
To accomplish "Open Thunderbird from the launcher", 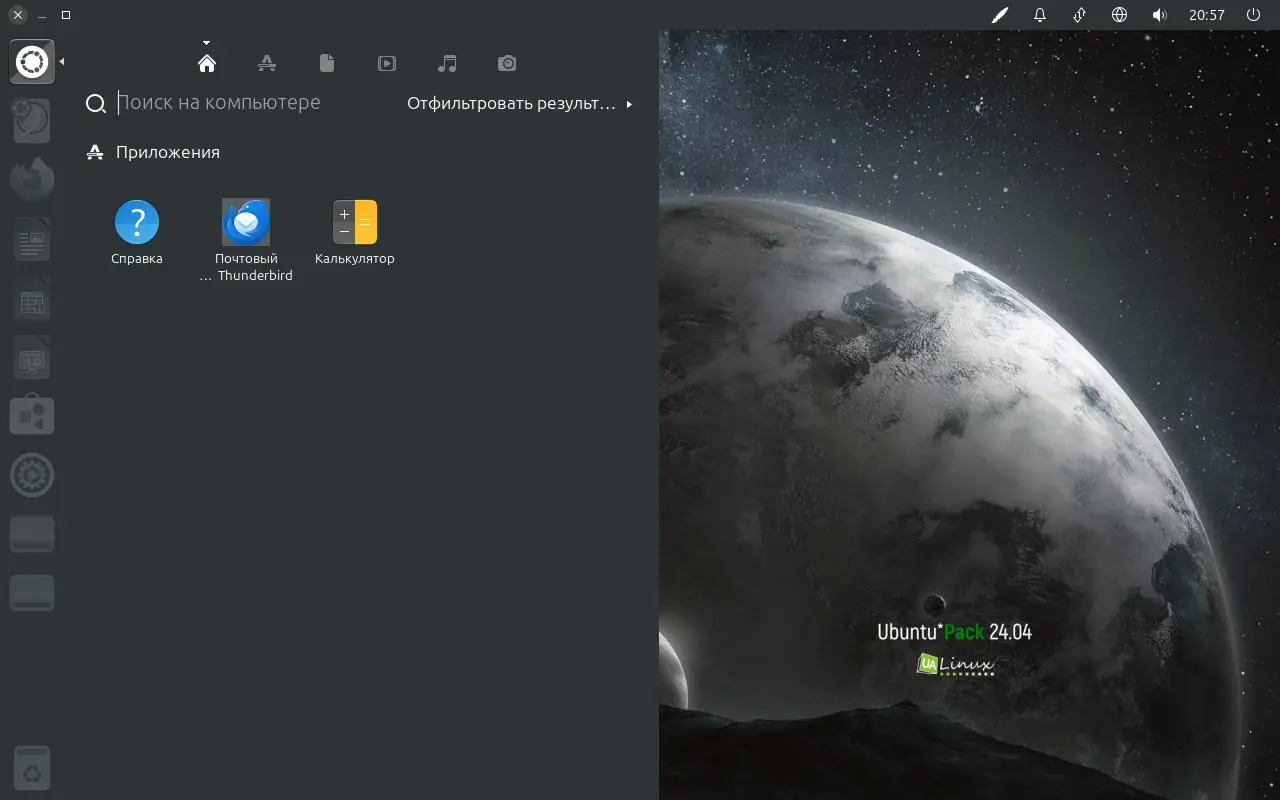I will coord(32,121).
